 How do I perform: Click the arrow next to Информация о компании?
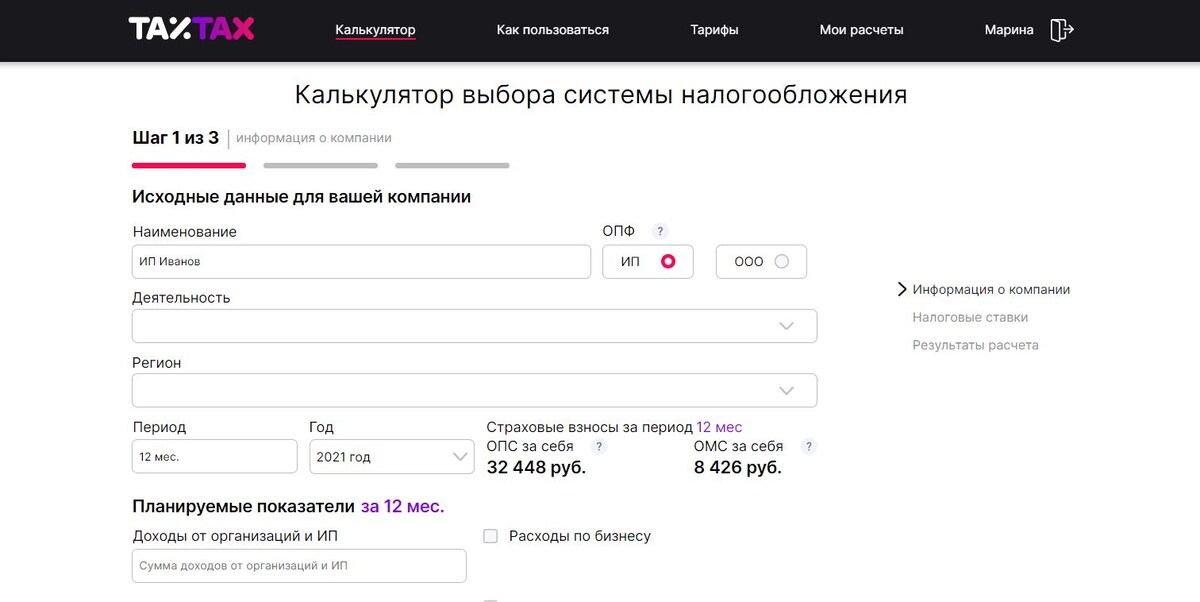tap(903, 290)
